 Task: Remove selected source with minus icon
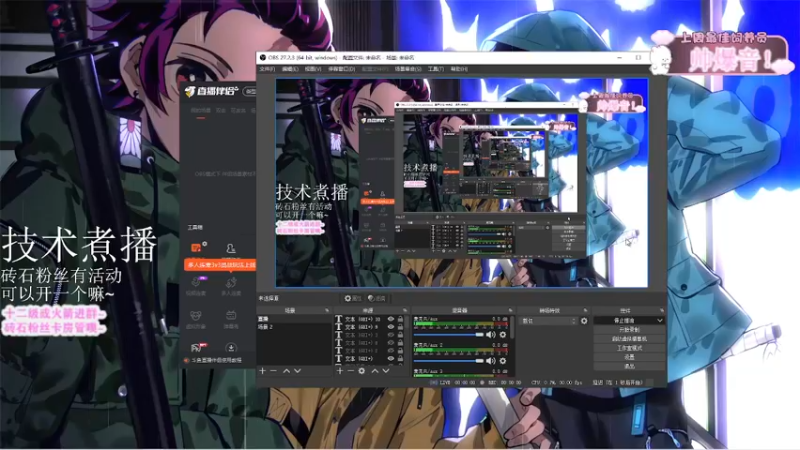(351, 371)
